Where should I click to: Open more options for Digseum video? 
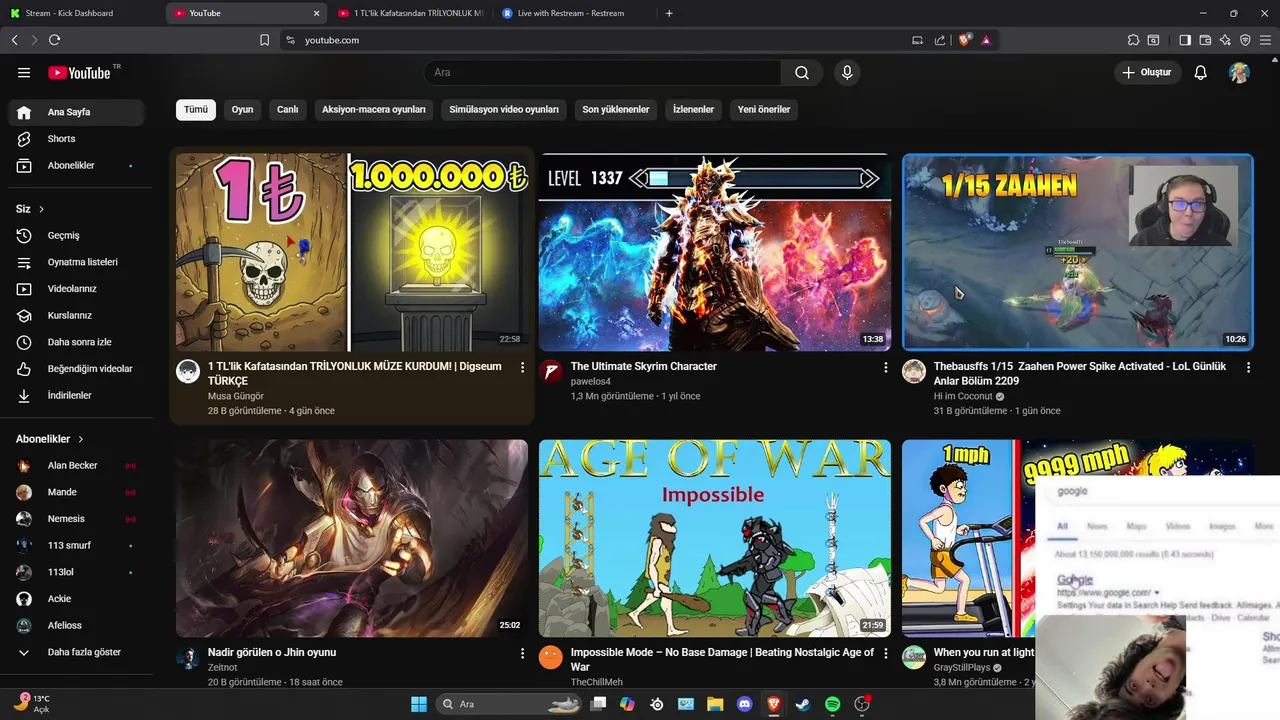click(522, 367)
